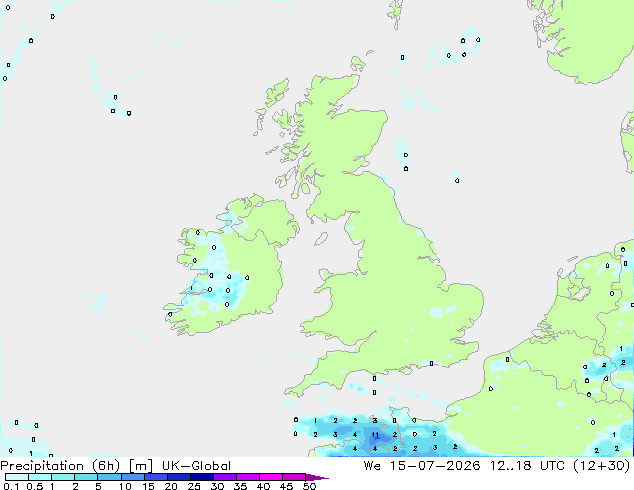Click the '30' legend scale label

[x=217, y=486]
